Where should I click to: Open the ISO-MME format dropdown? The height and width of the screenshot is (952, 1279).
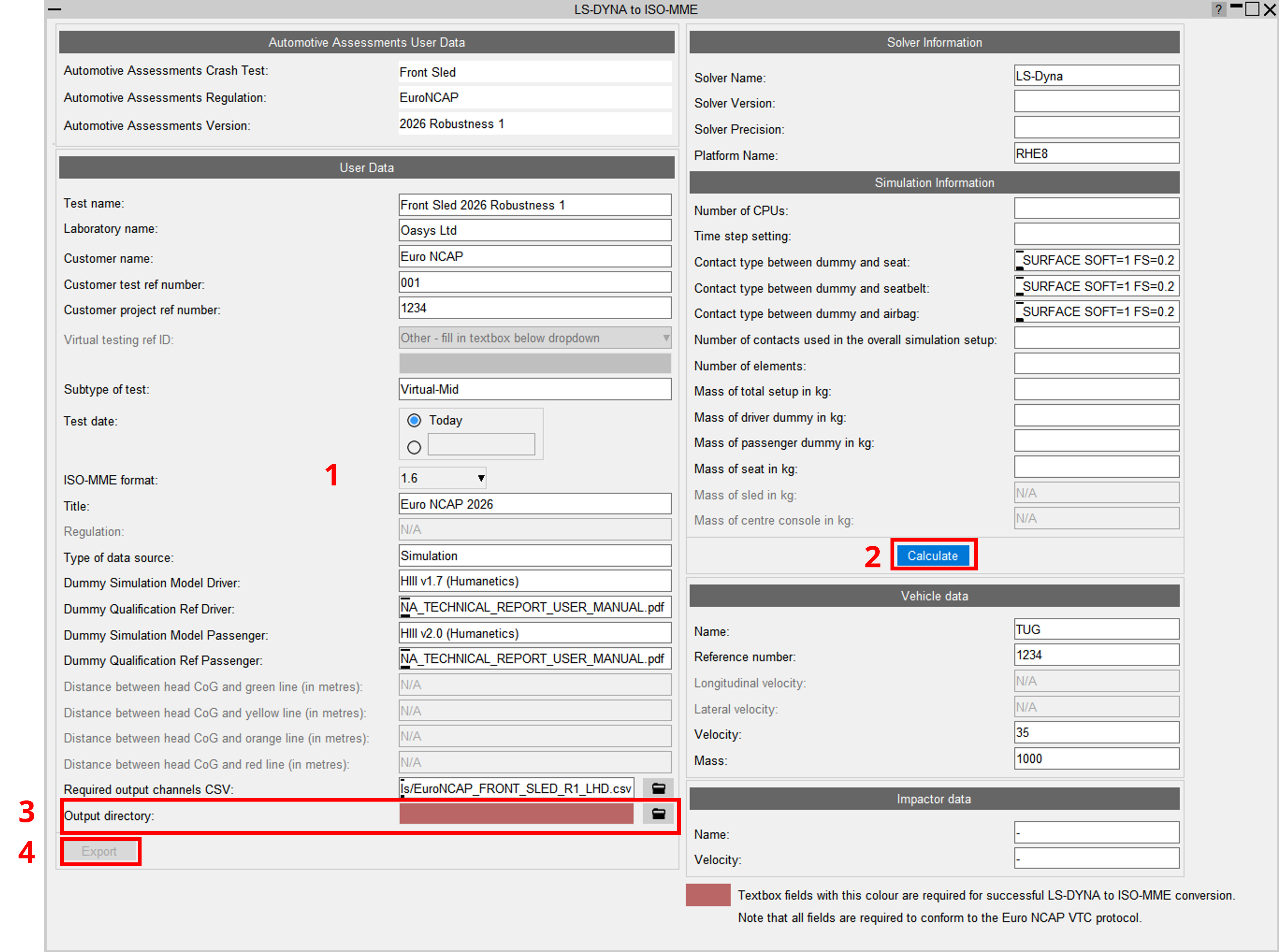442,478
